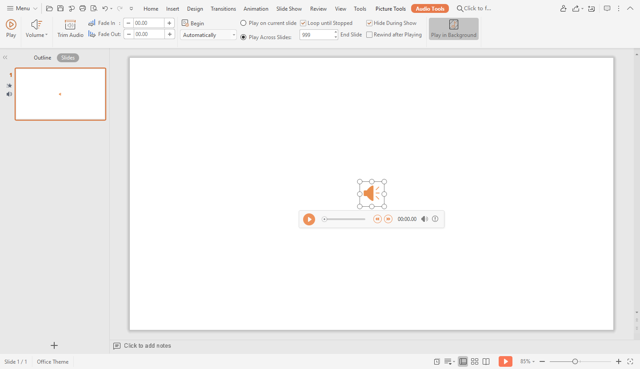This screenshot has width=640, height=369.
Task: Add a new slide with the plus button
Action: coord(54,346)
